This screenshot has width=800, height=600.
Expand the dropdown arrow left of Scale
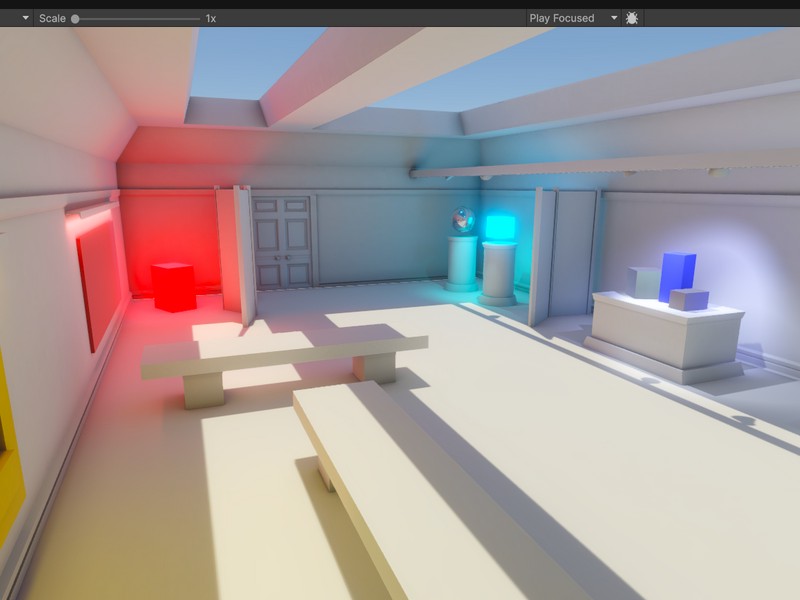pyautogui.click(x=25, y=18)
